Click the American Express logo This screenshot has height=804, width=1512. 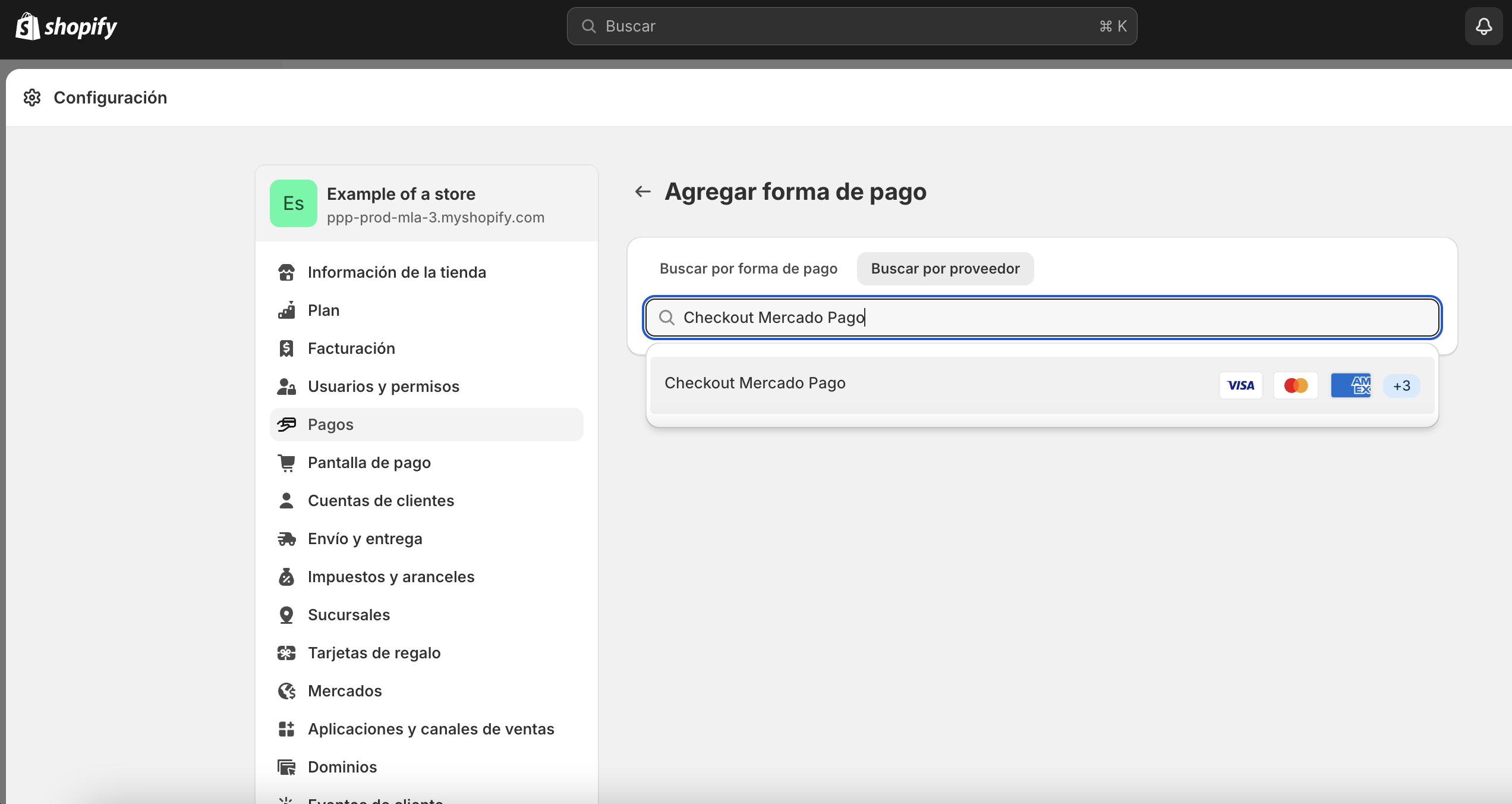(1350, 385)
